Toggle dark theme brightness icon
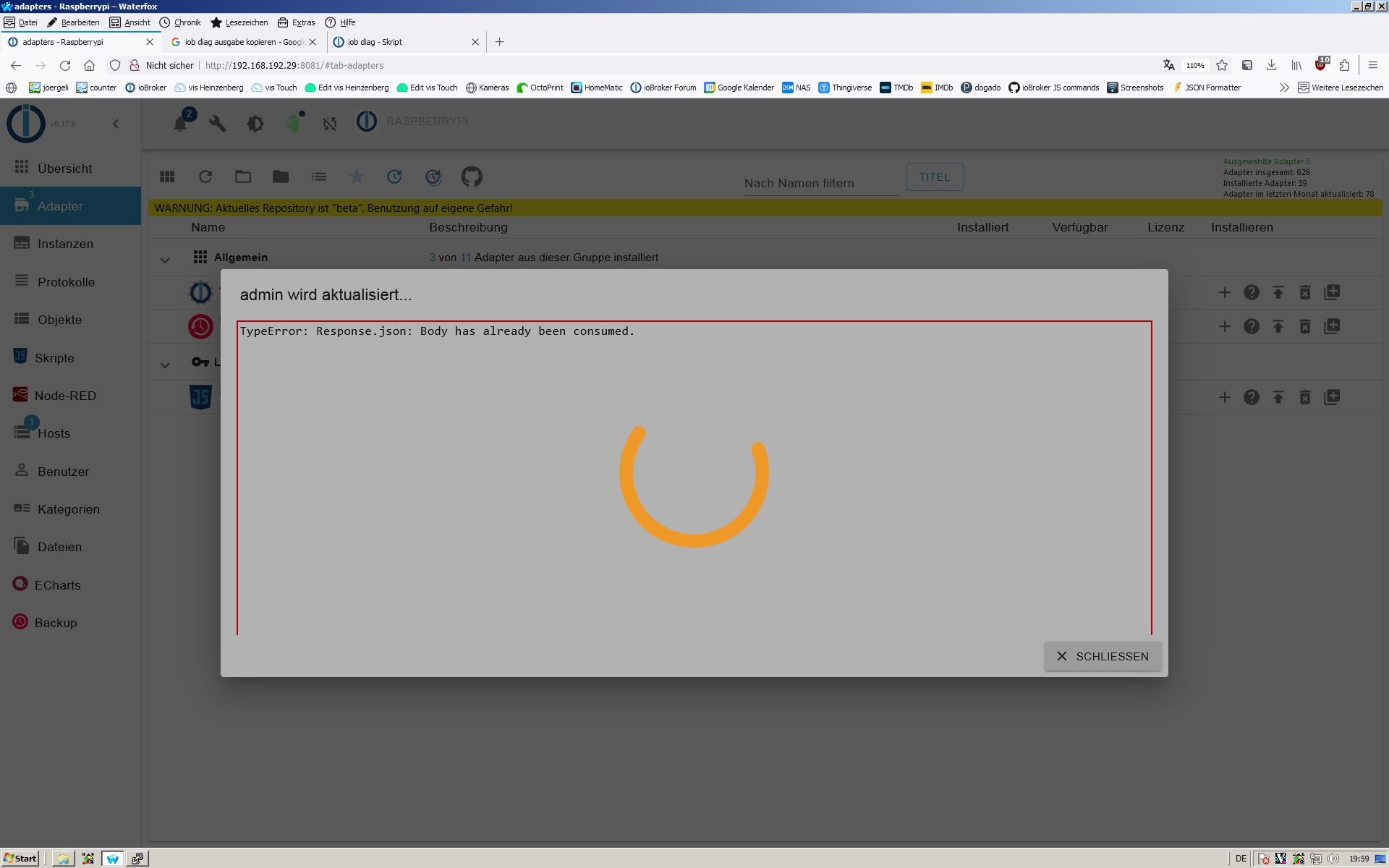This screenshot has height=868, width=1389. [x=255, y=124]
